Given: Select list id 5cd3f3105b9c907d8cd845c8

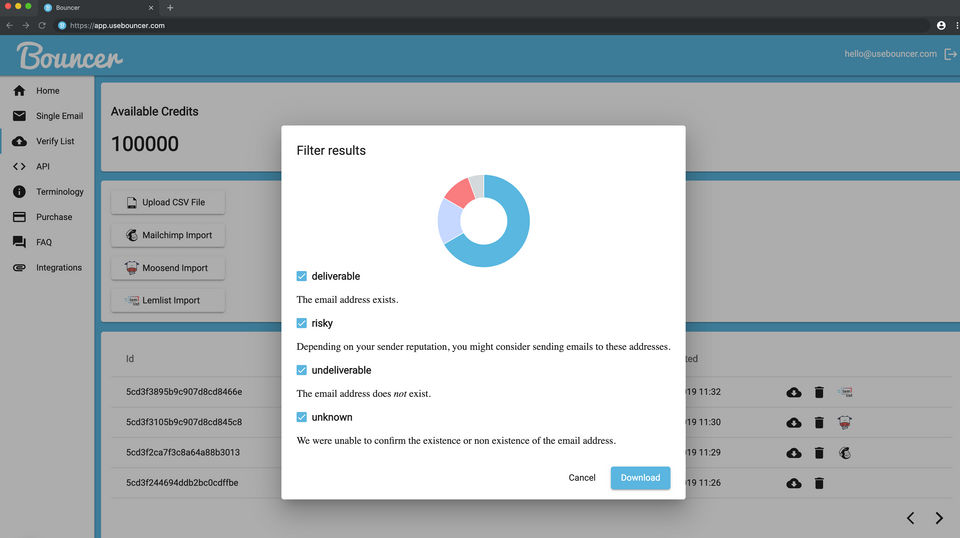Looking at the screenshot, I should [x=184, y=422].
